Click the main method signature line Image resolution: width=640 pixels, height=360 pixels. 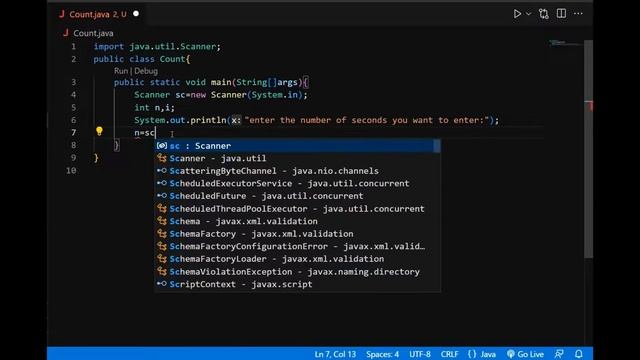211,82
